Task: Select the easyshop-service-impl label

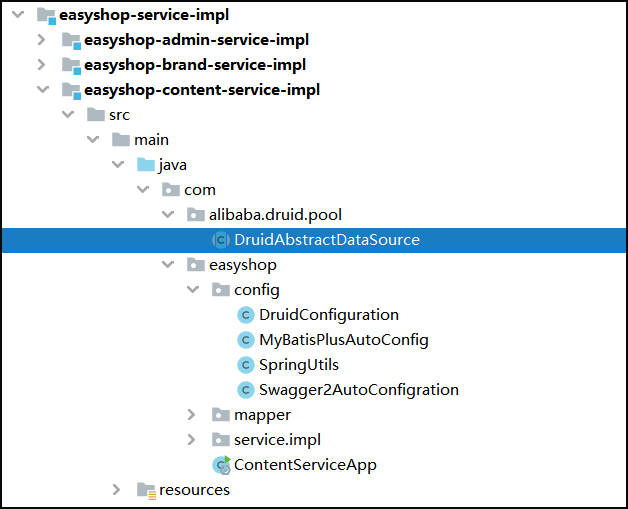Action: (x=144, y=15)
